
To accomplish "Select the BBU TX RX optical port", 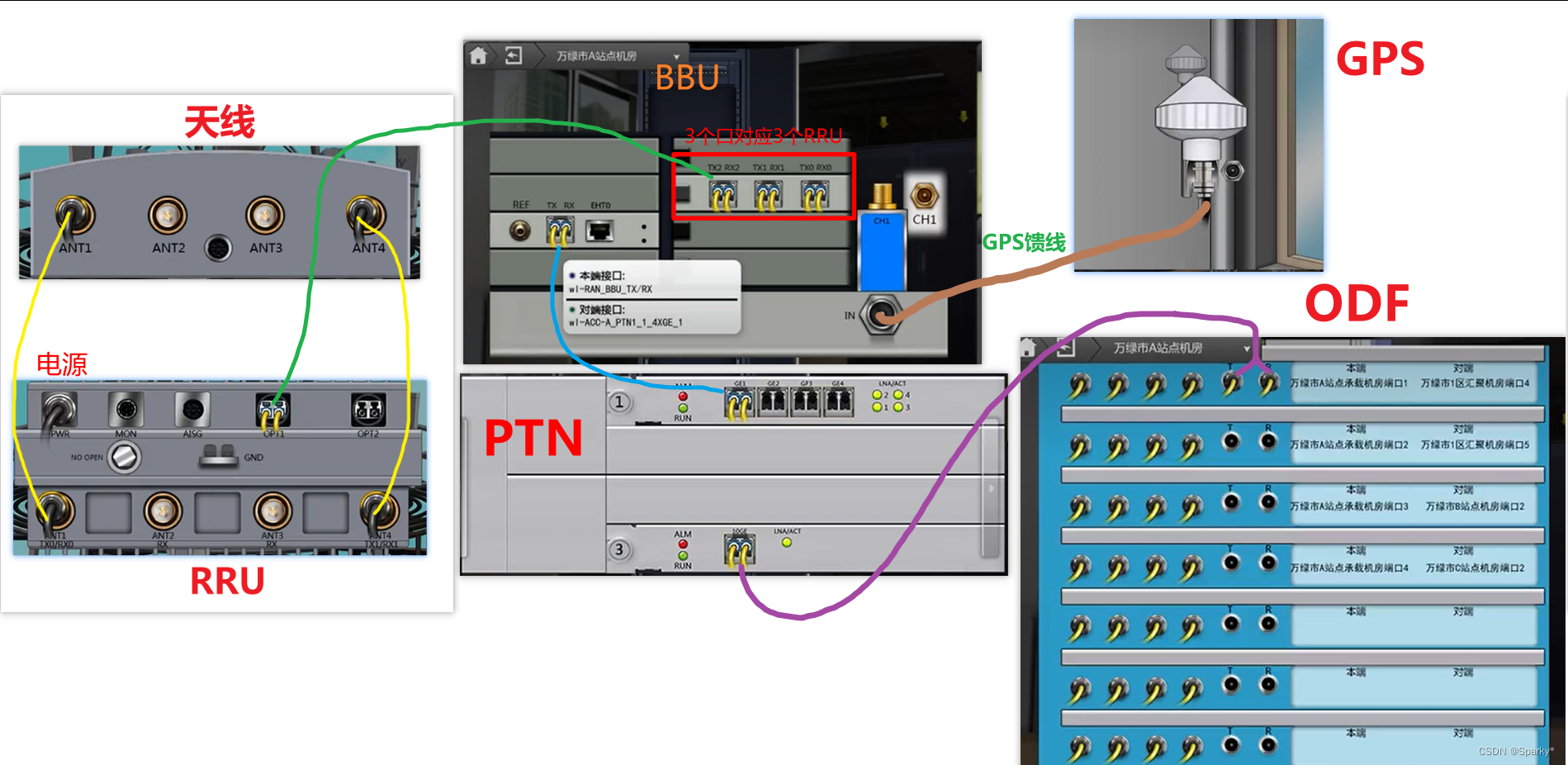I will (560, 230).
